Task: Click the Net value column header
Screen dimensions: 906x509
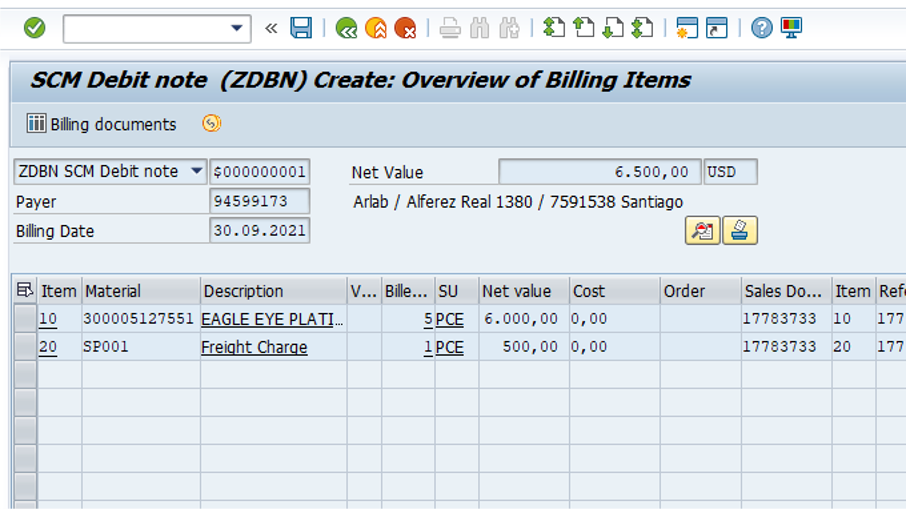Action: [x=524, y=291]
